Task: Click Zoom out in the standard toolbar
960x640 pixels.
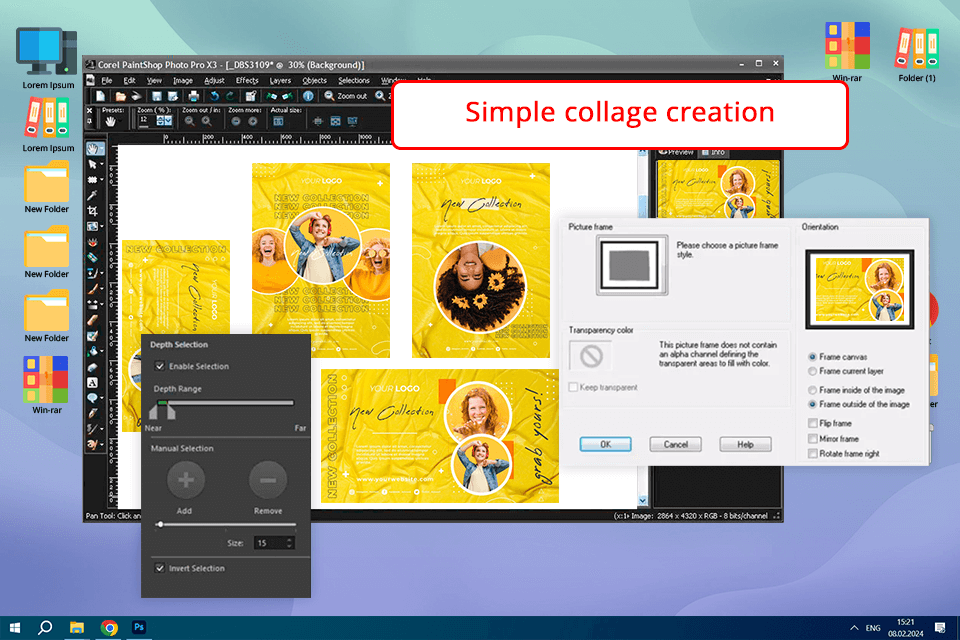Action: (345, 96)
